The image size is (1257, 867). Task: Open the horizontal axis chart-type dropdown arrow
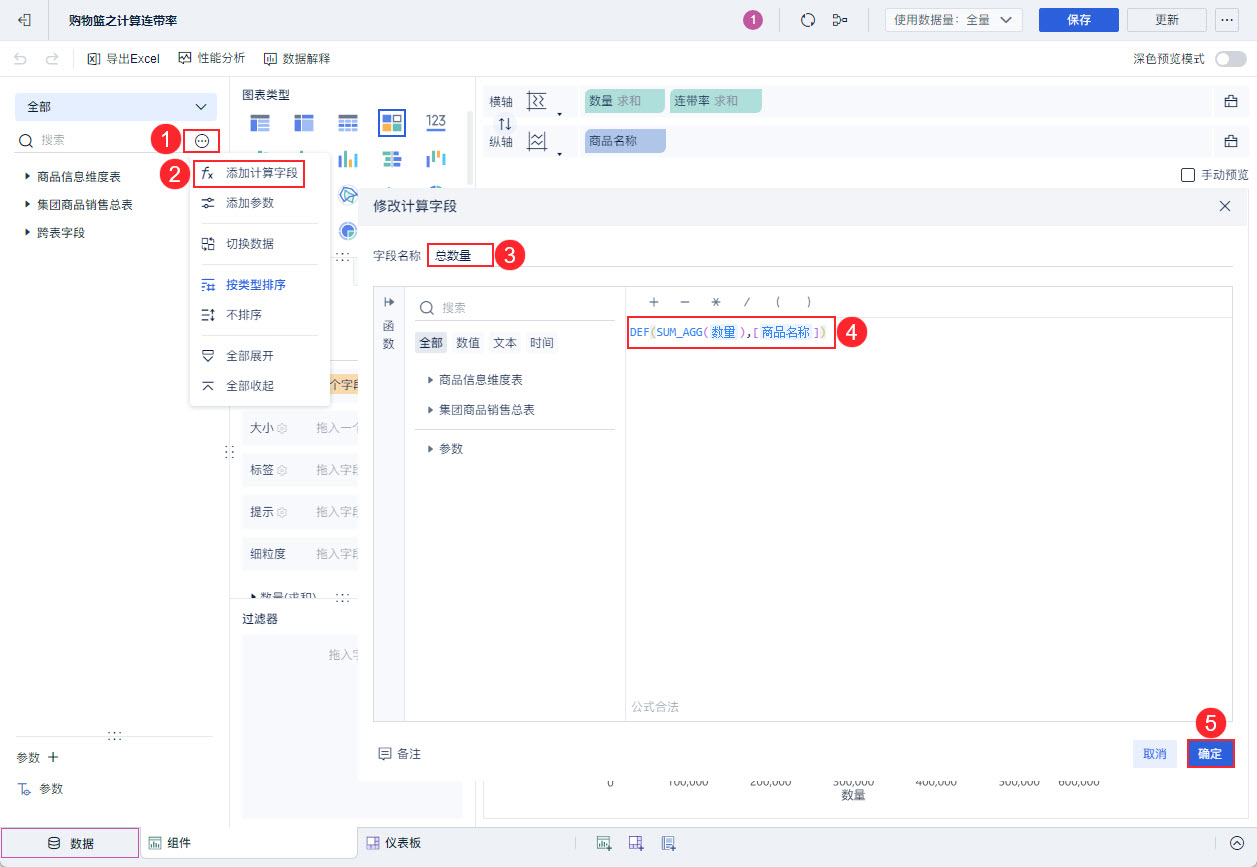[x=560, y=114]
